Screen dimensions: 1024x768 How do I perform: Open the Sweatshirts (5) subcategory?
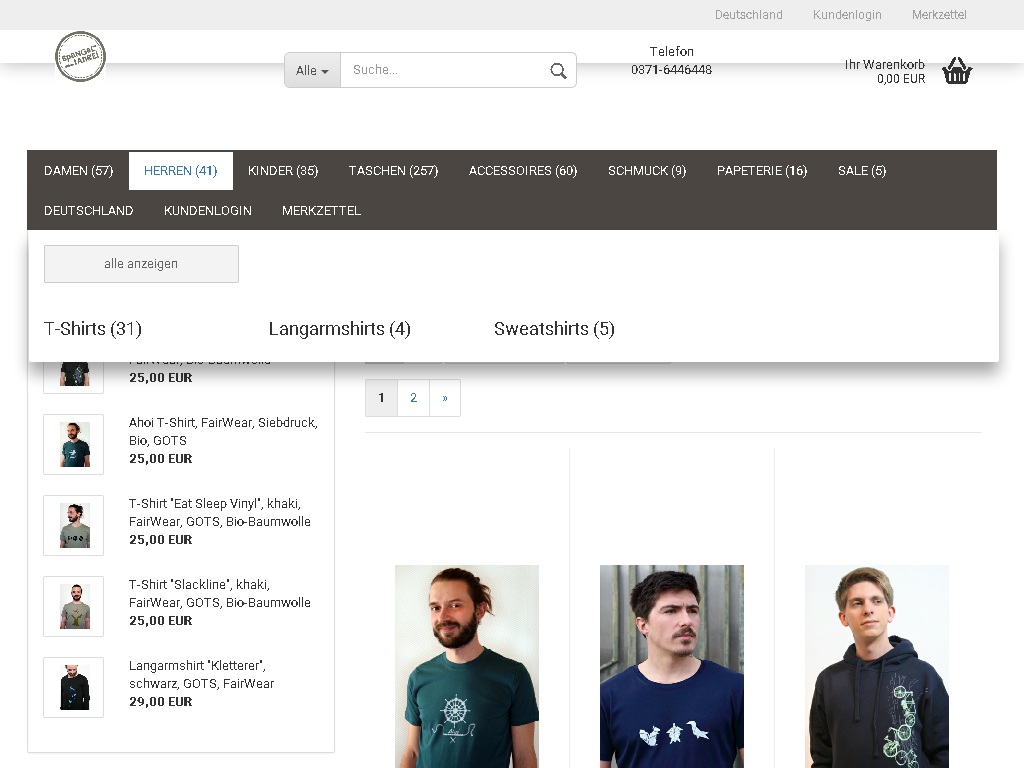(554, 329)
